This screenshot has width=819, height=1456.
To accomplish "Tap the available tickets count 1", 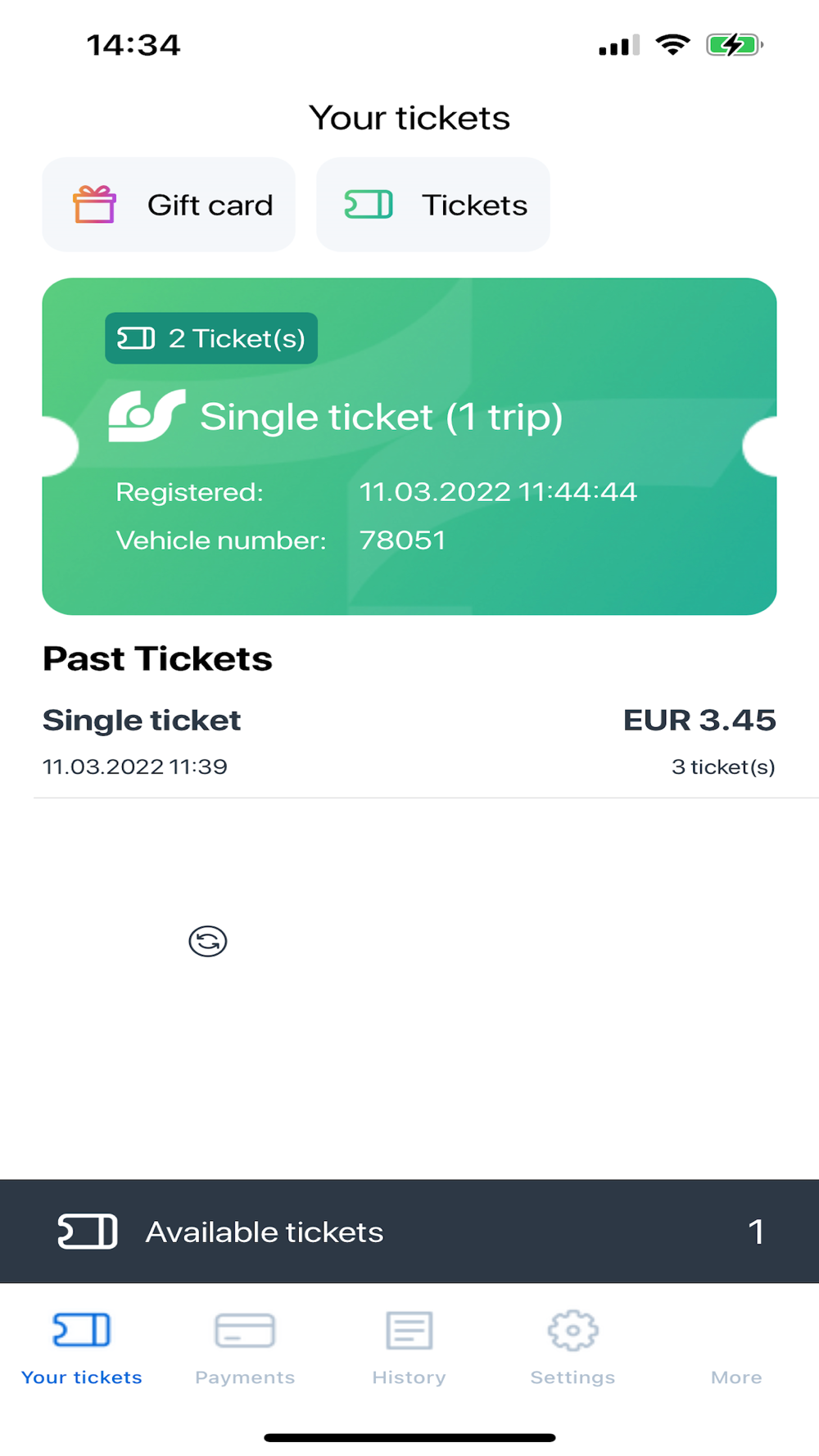I will [756, 1232].
